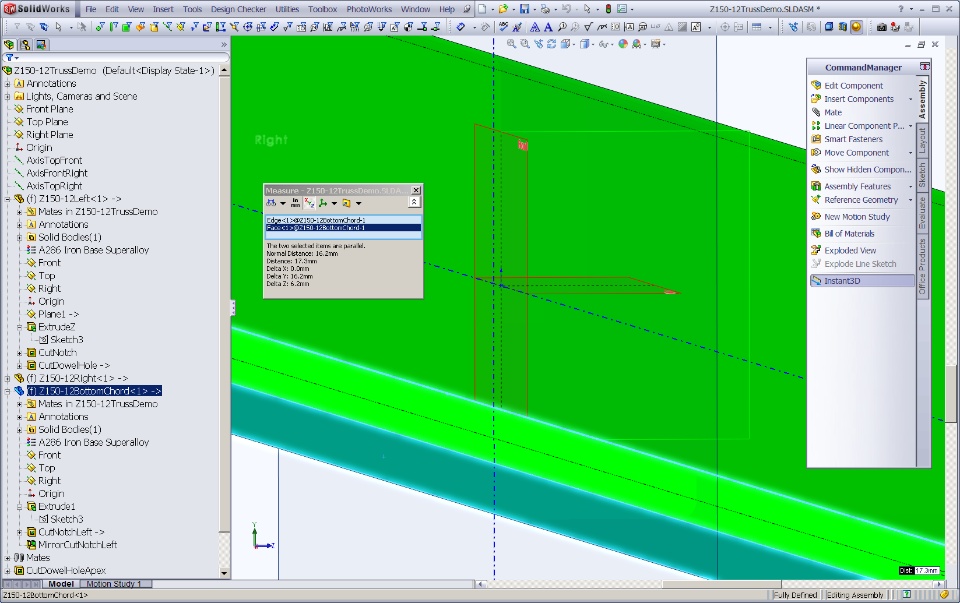The height and width of the screenshot is (603, 960).
Task: Click the Fully Defined status bar entry
Action: pos(795,595)
